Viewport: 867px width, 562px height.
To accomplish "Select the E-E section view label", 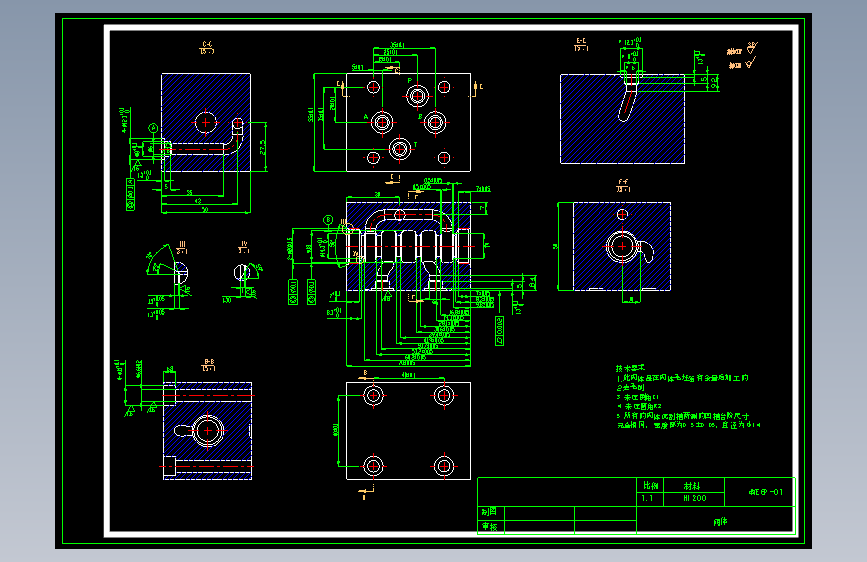I will [x=581, y=44].
